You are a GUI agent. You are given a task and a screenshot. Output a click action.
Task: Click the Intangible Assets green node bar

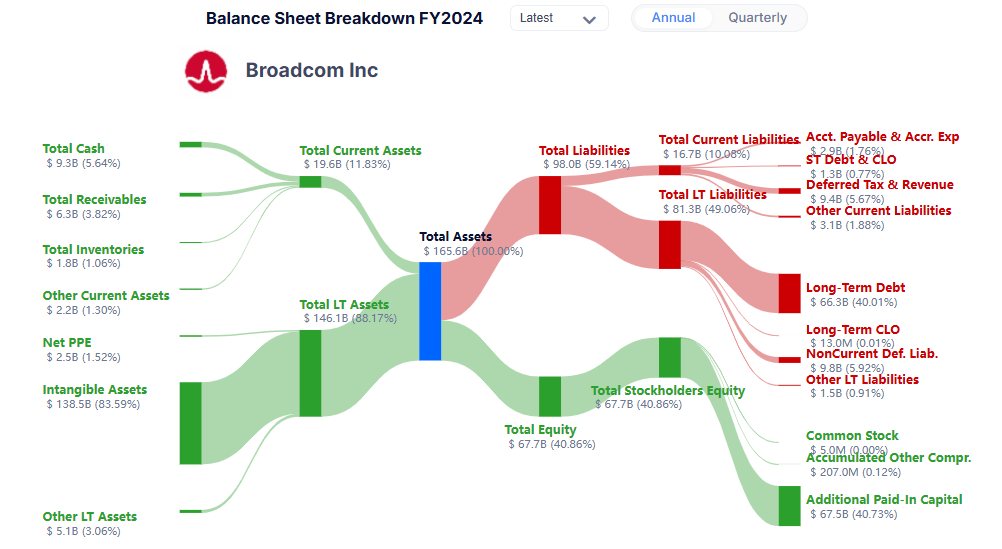point(190,423)
